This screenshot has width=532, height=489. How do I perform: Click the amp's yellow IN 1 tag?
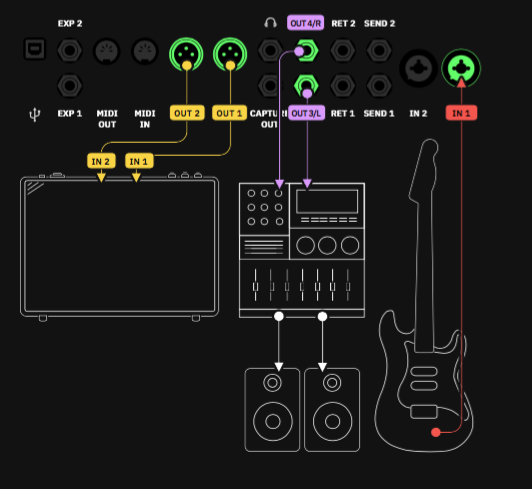pyautogui.click(x=139, y=161)
